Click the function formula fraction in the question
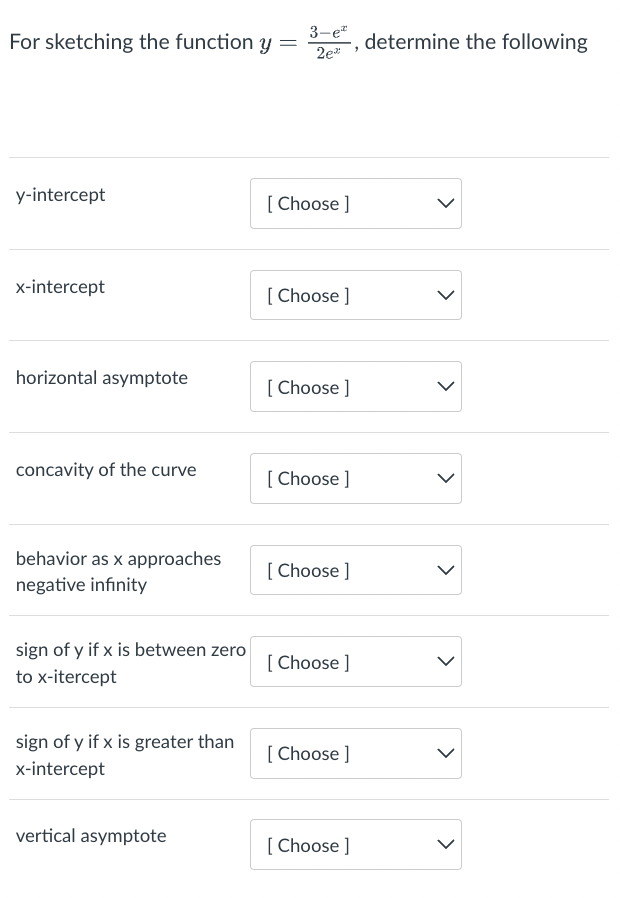The height and width of the screenshot is (898, 620). point(326,42)
